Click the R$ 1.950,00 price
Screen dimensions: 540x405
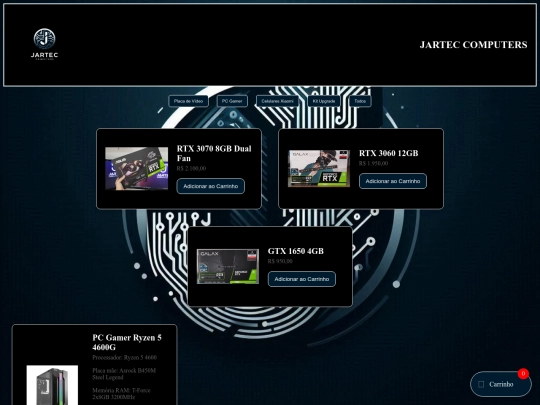pyautogui.click(x=374, y=164)
